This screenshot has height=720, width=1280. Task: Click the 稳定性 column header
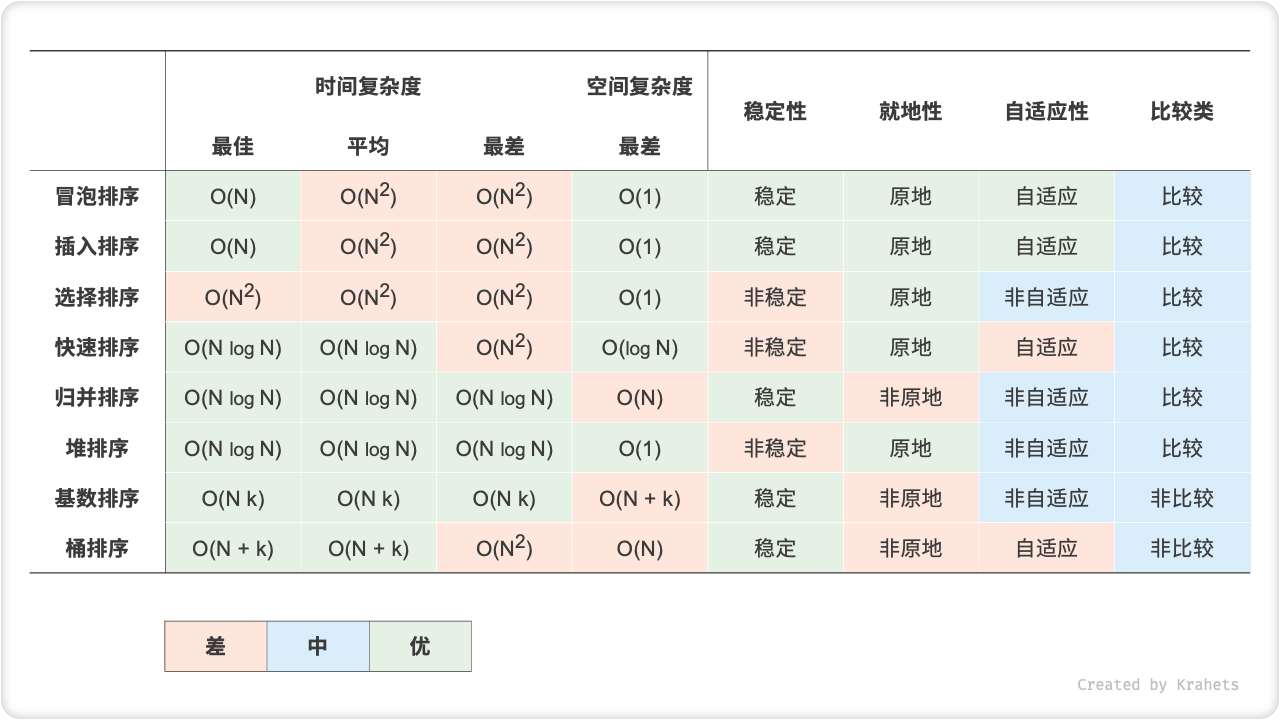click(775, 112)
